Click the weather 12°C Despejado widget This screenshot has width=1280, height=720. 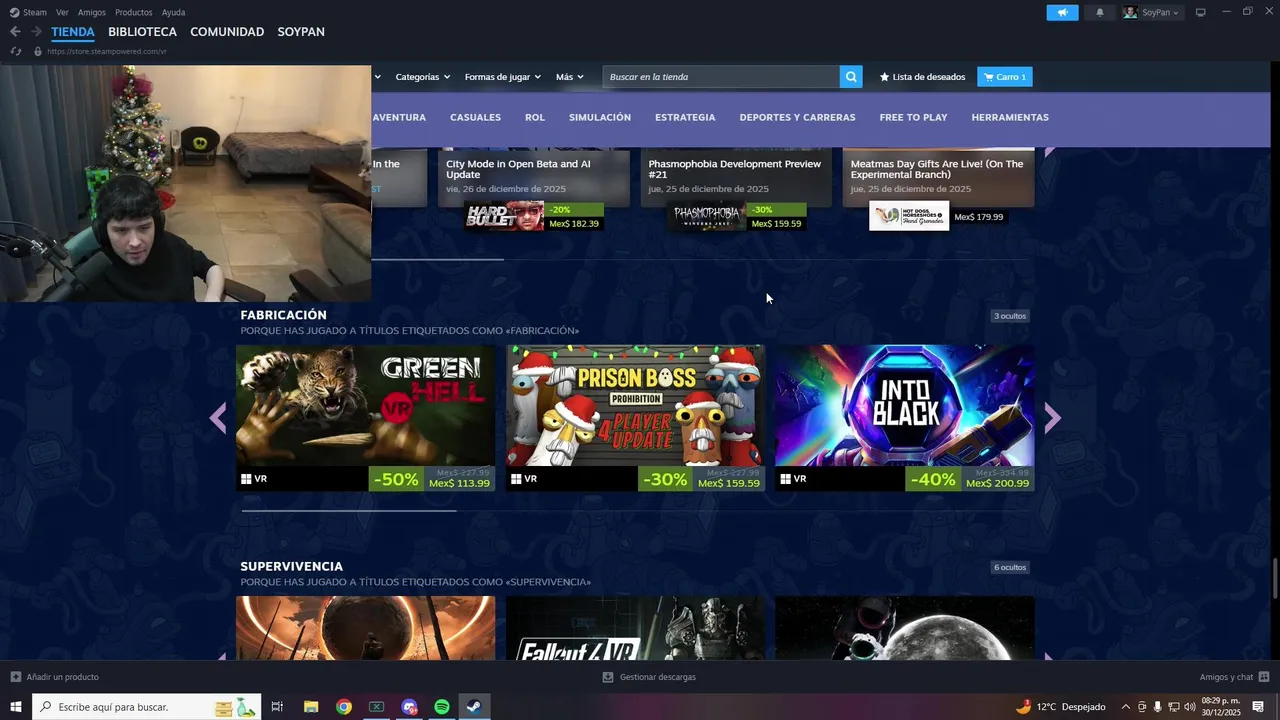tap(1061, 707)
